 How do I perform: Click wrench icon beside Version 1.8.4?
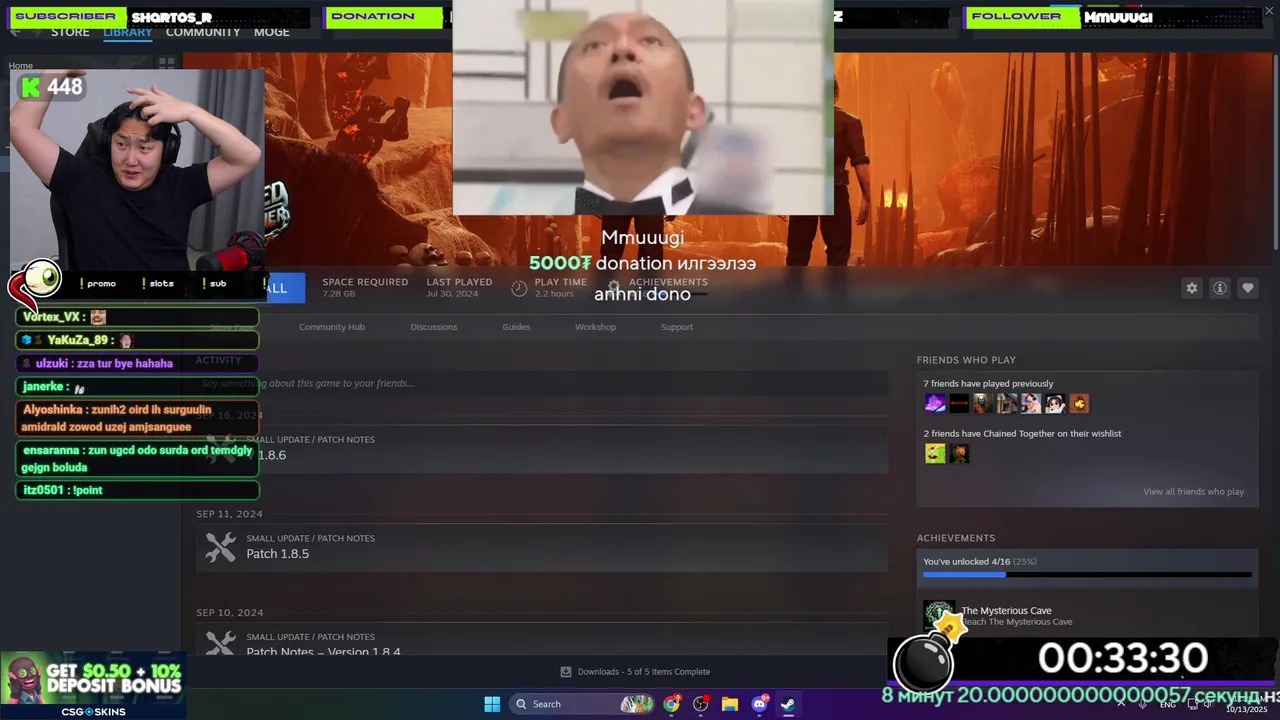(x=220, y=643)
